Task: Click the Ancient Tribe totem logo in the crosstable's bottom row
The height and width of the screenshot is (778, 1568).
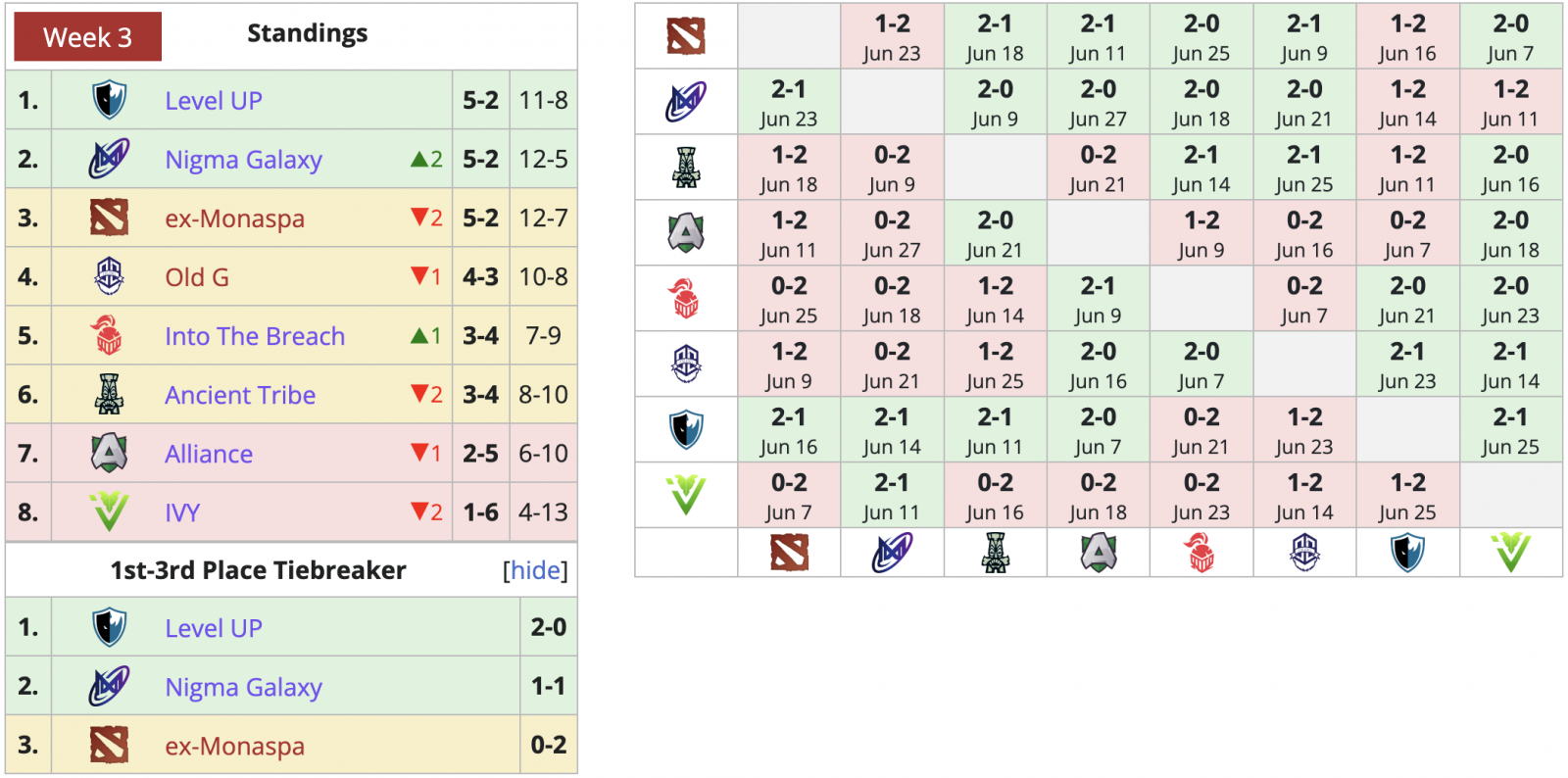Action: (x=996, y=554)
